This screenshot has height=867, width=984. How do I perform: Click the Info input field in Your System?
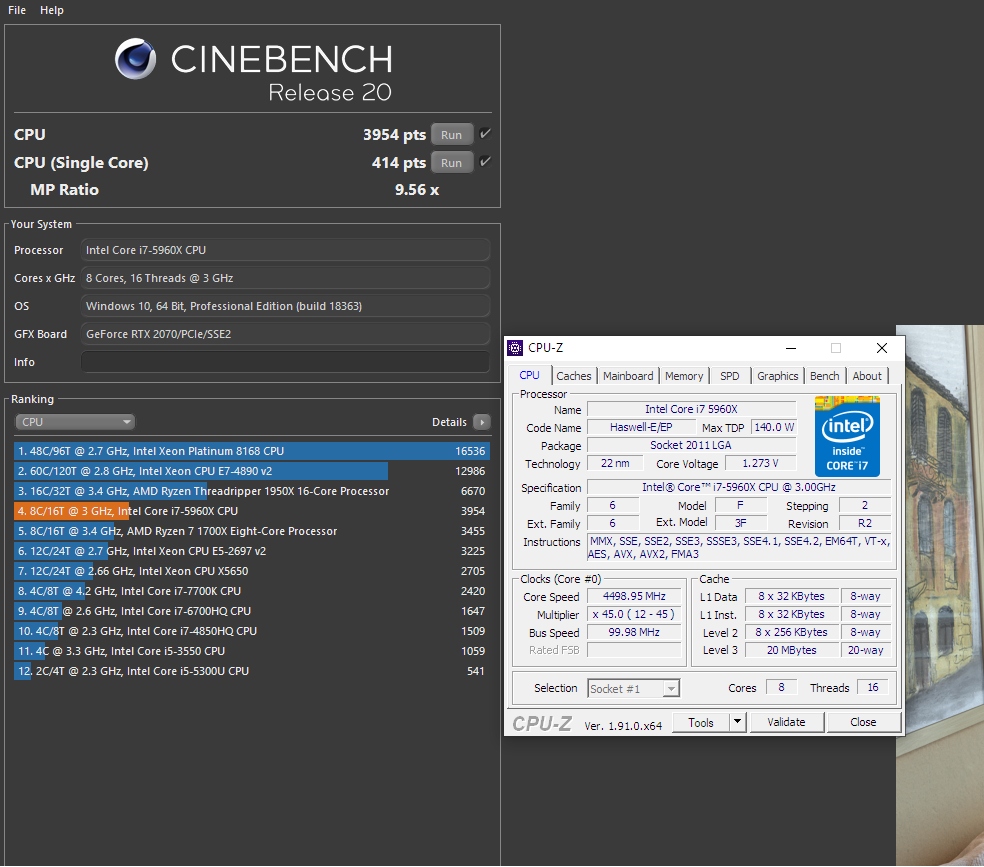285,362
